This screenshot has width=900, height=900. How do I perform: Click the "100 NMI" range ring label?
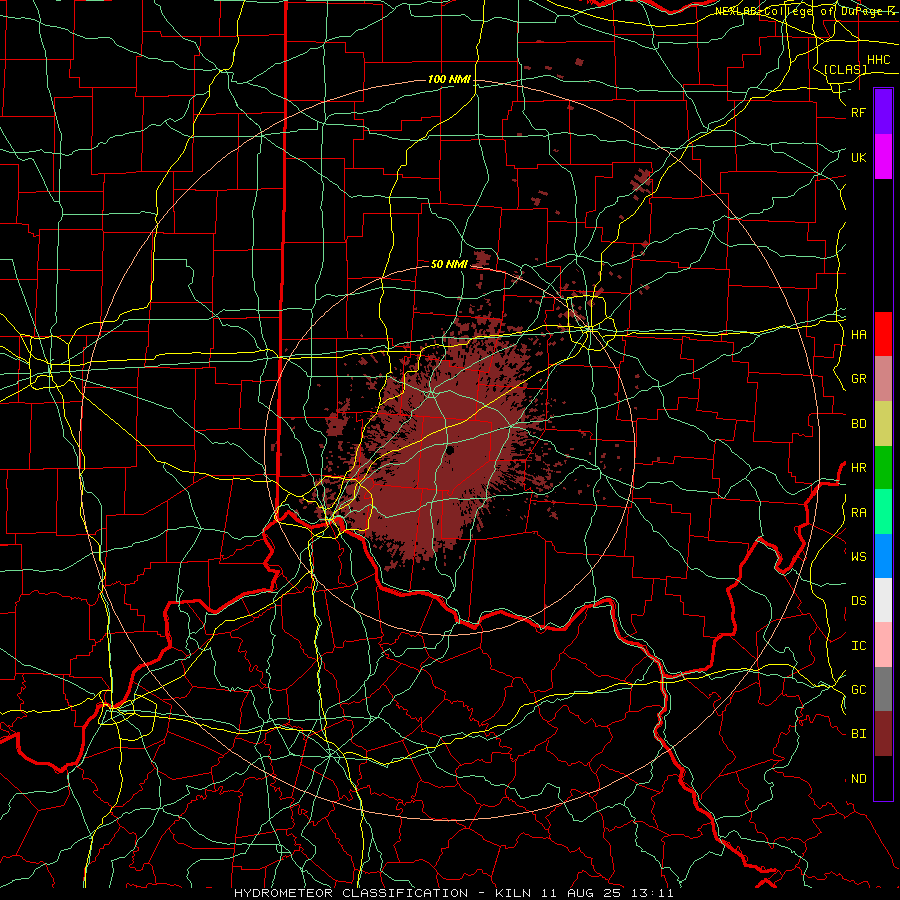click(x=449, y=79)
